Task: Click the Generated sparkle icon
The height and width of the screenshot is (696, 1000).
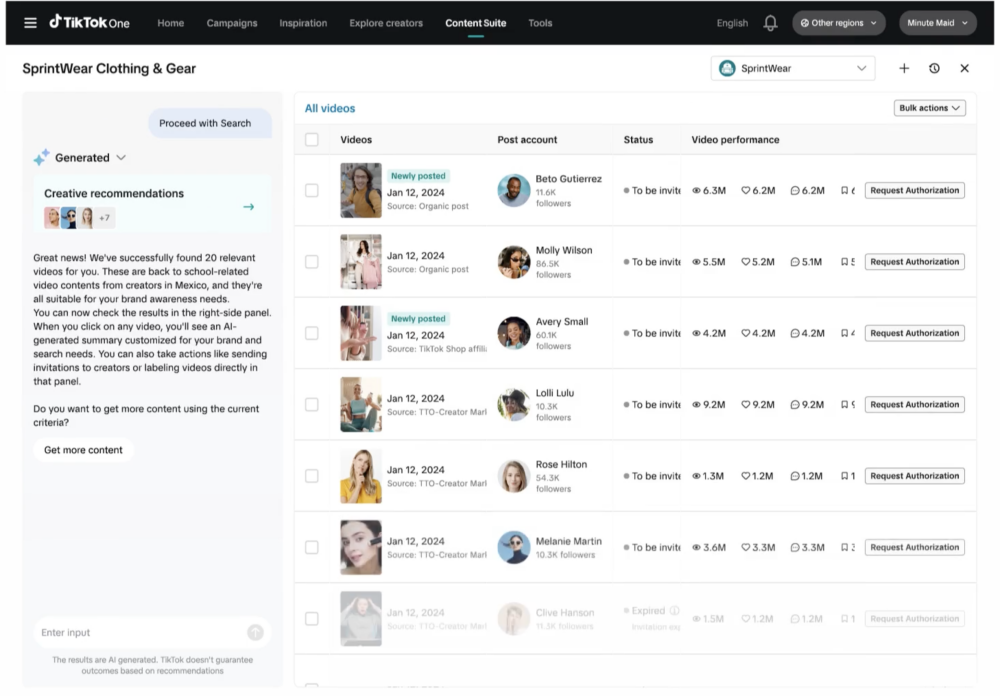Action: coord(41,158)
